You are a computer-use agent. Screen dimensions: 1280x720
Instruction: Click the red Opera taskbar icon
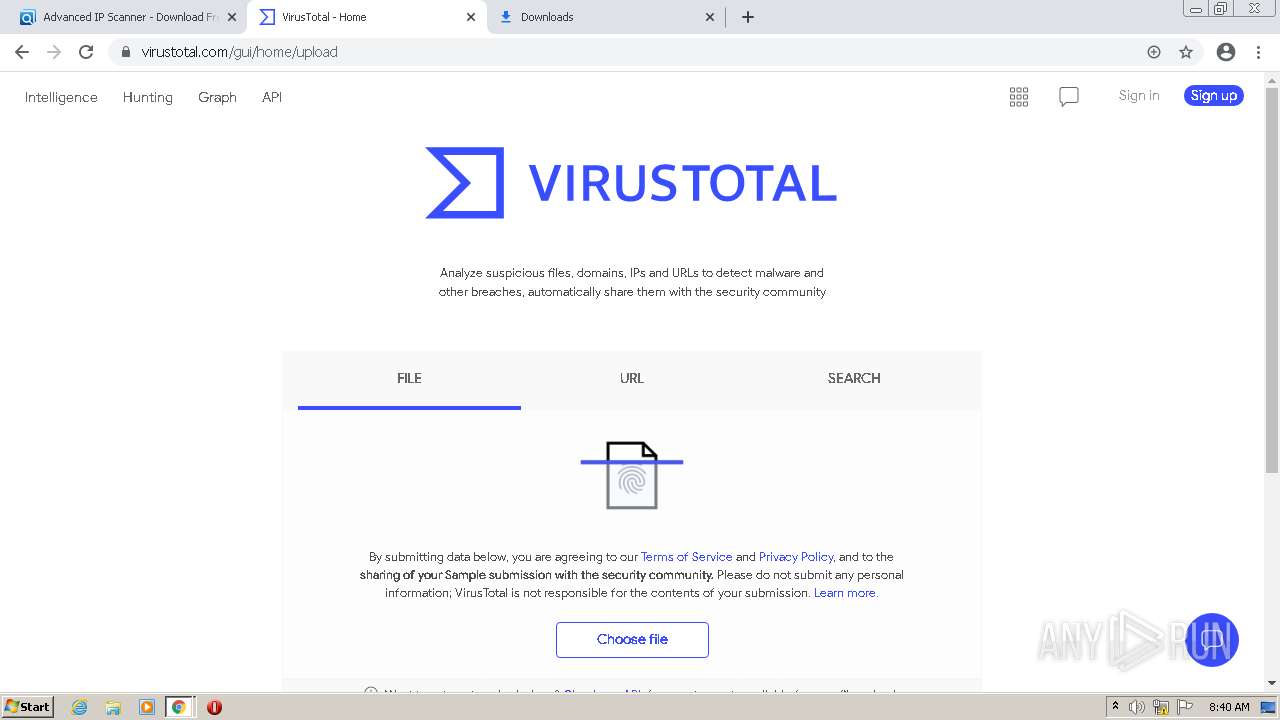[x=214, y=707]
